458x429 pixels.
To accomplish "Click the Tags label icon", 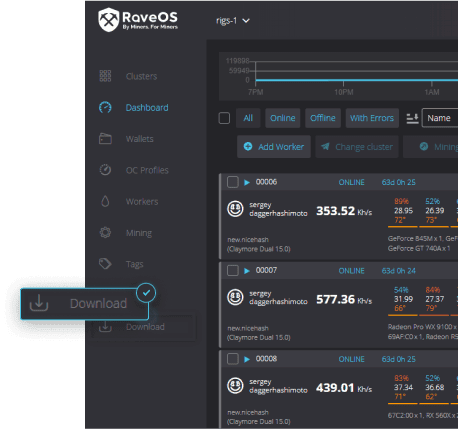I will pyautogui.click(x=105, y=264).
